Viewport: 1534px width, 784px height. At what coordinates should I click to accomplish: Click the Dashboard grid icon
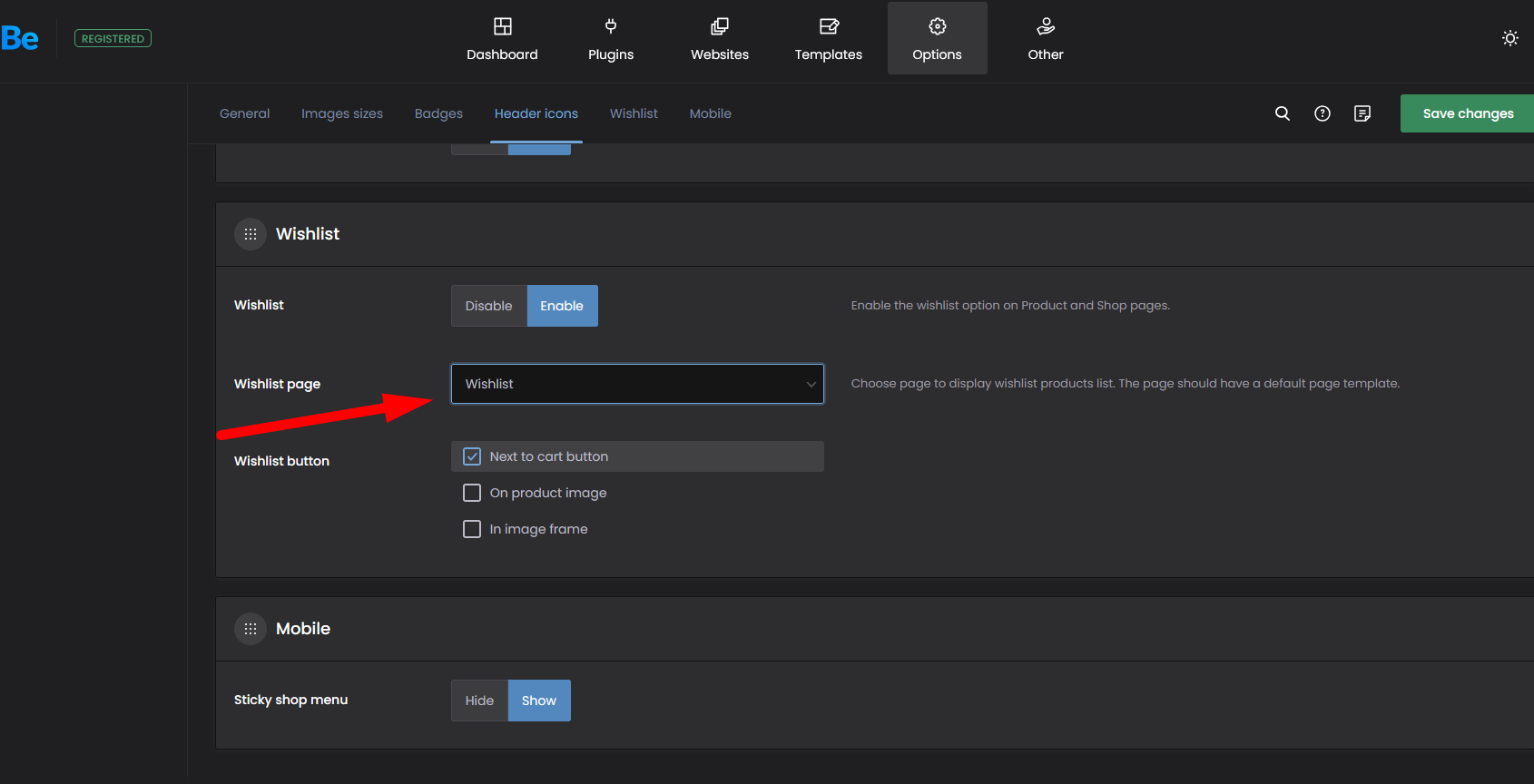[x=503, y=26]
